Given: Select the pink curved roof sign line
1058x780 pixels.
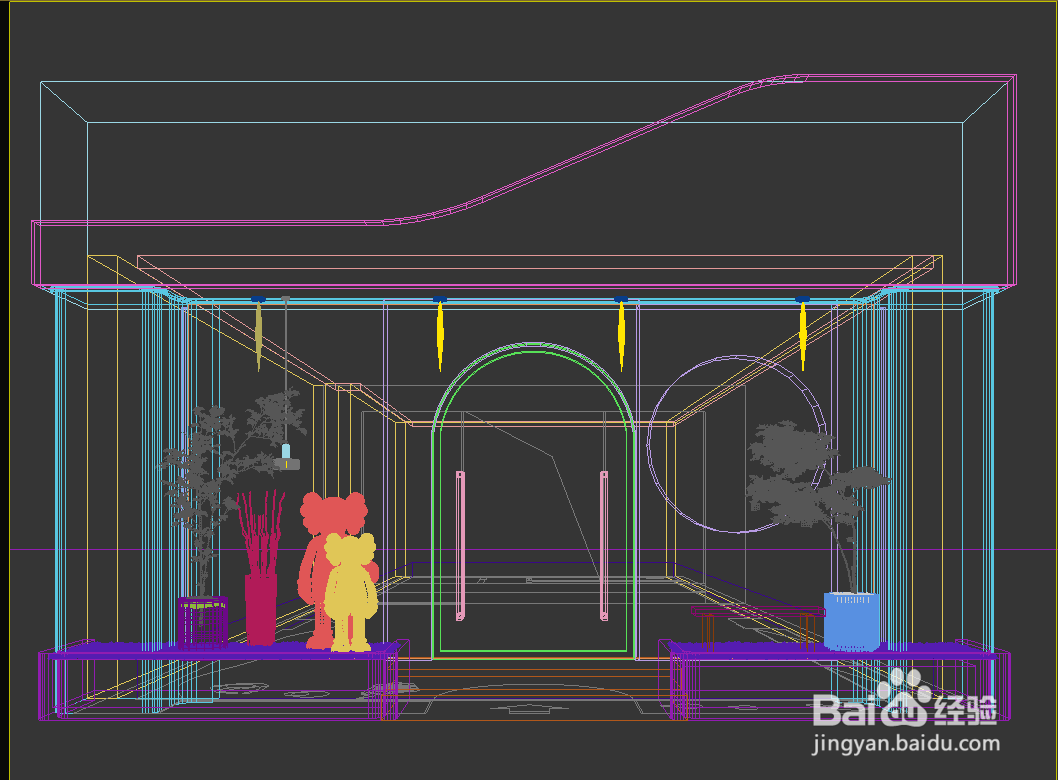Looking at the screenshot, I should click(524, 179).
